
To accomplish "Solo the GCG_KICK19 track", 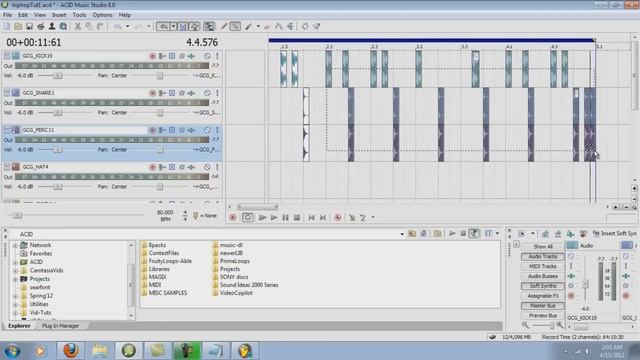I will 217,56.
